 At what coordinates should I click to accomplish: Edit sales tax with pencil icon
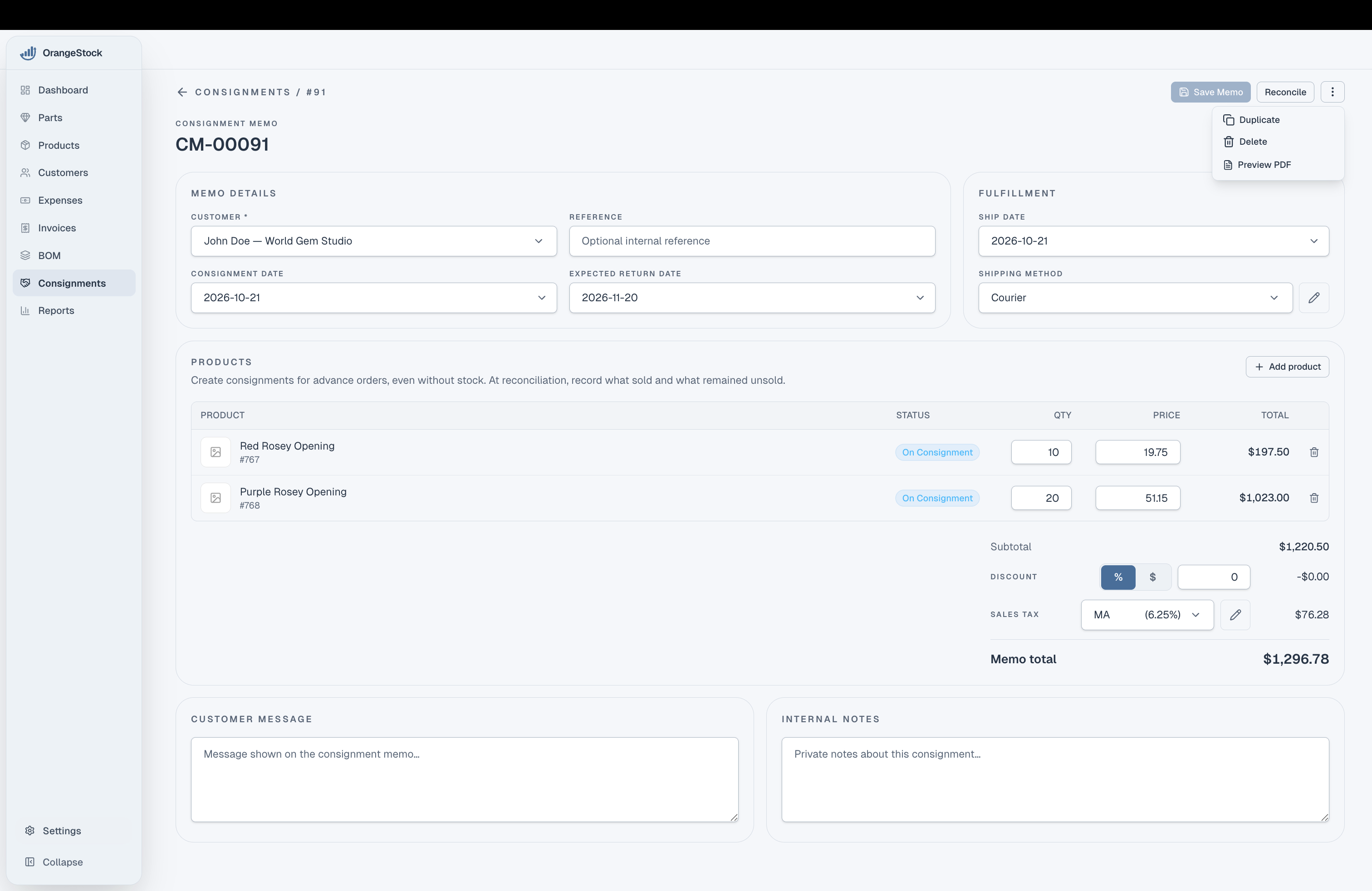click(x=1235, y=615)
